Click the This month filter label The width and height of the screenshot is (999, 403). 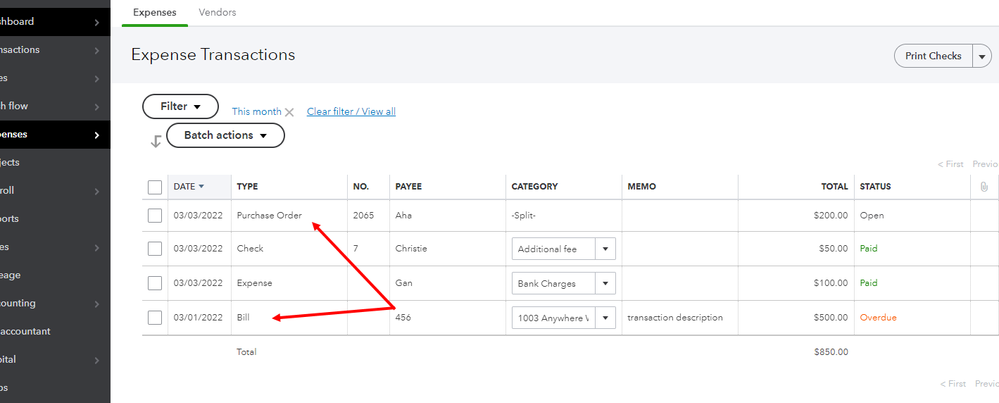tap(257, 111)
